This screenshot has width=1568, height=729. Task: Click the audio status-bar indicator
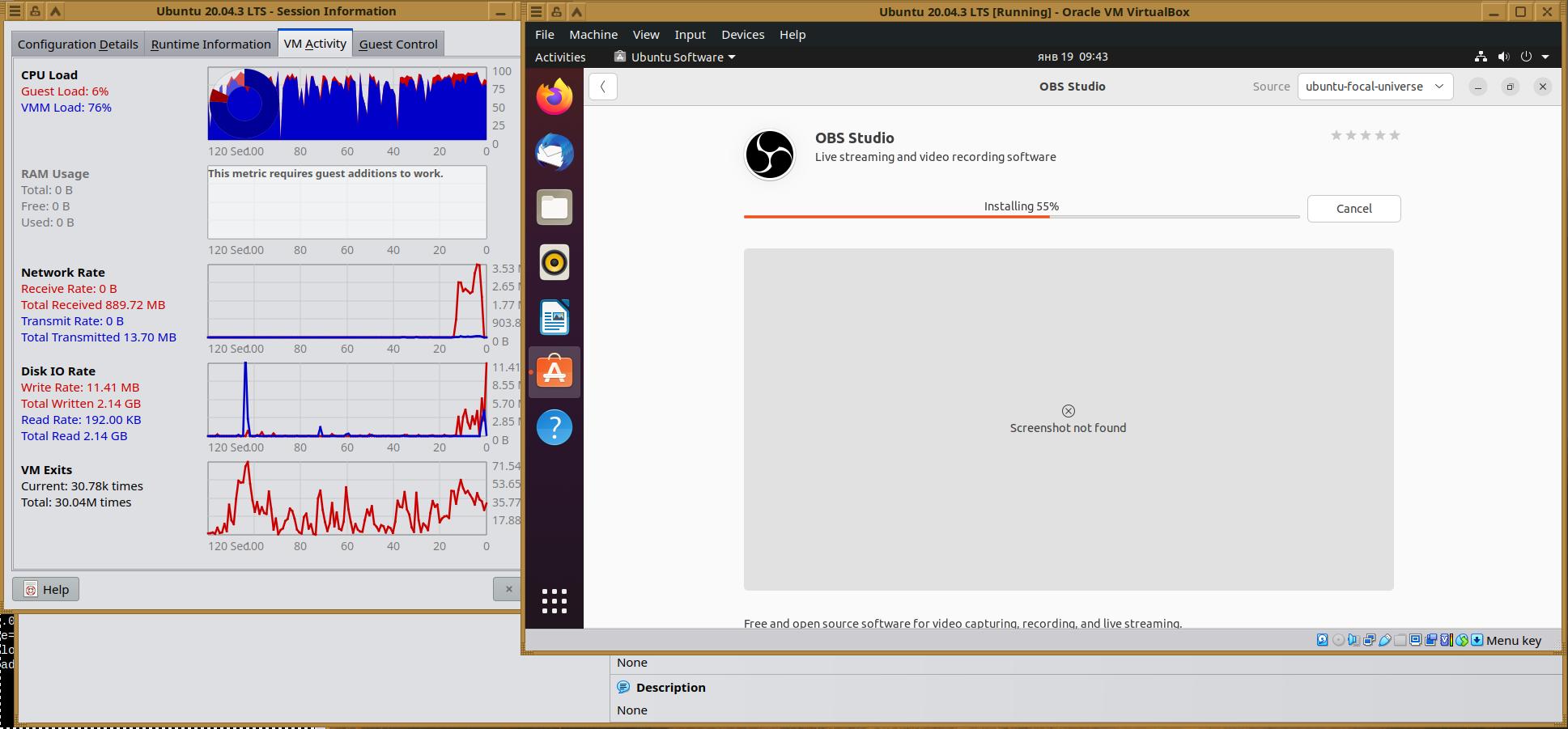point(1353,640)
